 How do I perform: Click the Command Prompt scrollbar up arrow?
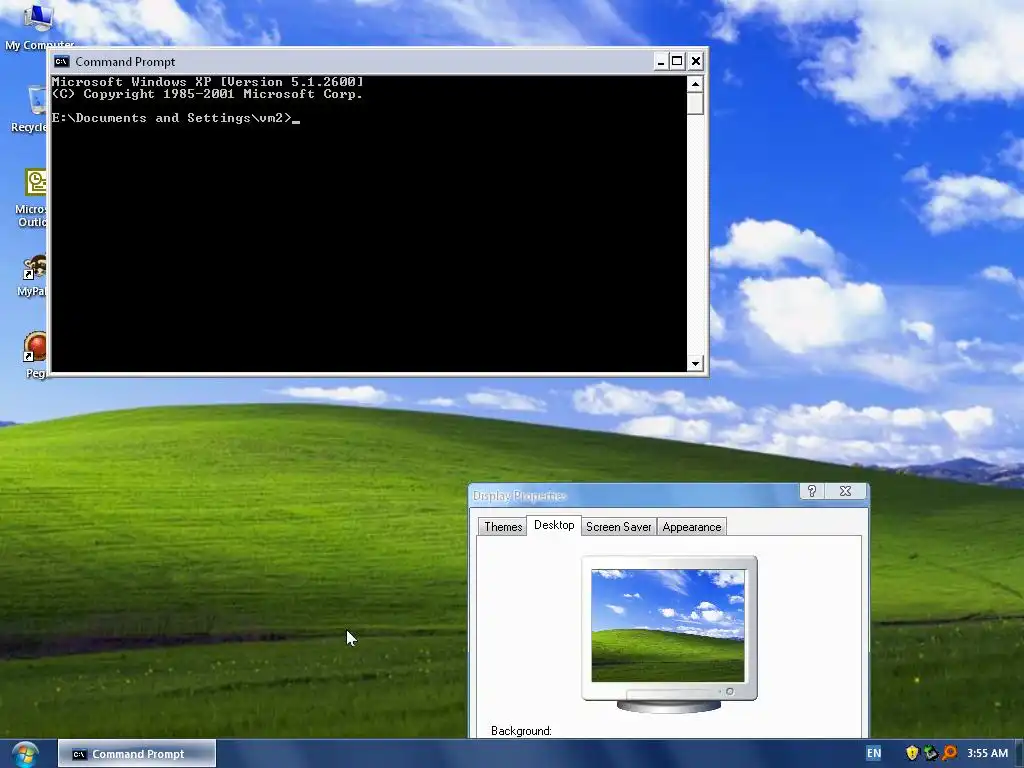pos(695,84)
